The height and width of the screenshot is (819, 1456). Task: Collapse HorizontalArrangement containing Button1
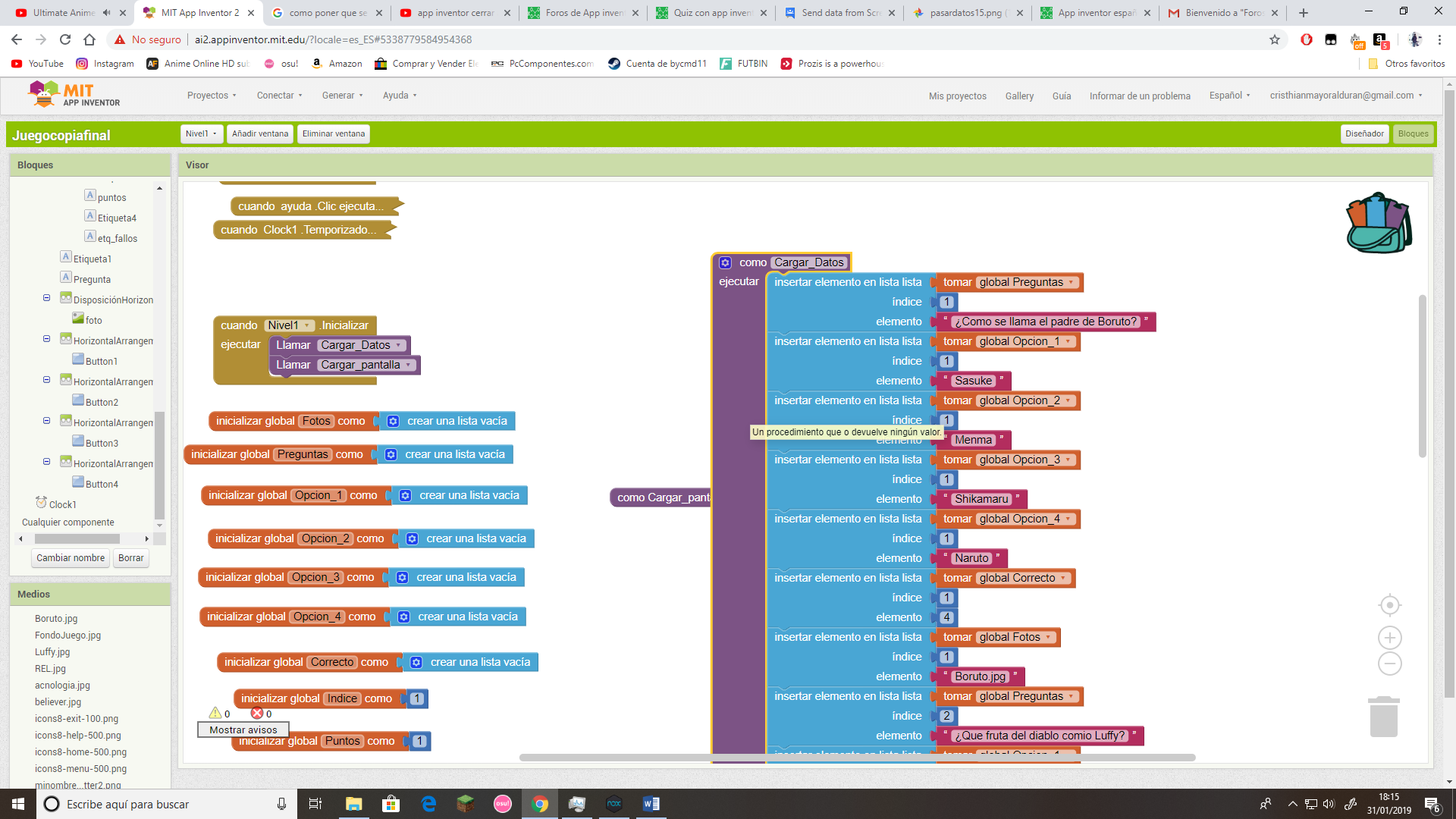(x=46, y=340)
